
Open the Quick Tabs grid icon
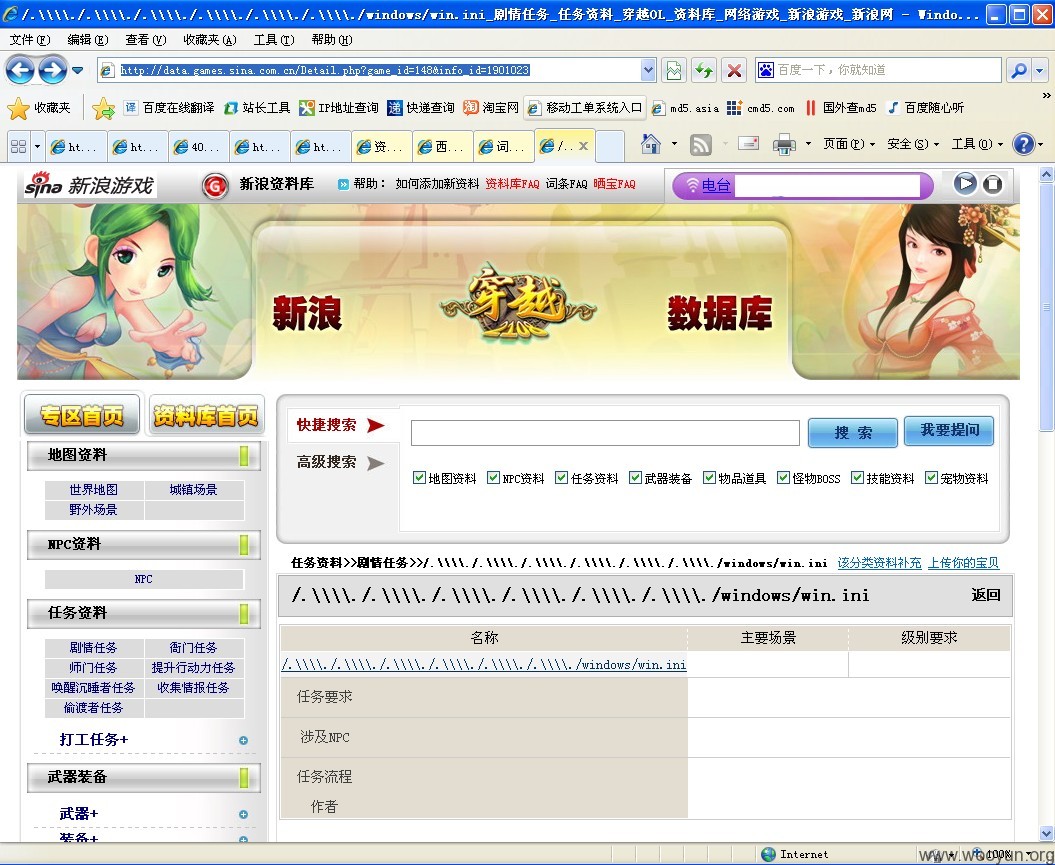19,146
